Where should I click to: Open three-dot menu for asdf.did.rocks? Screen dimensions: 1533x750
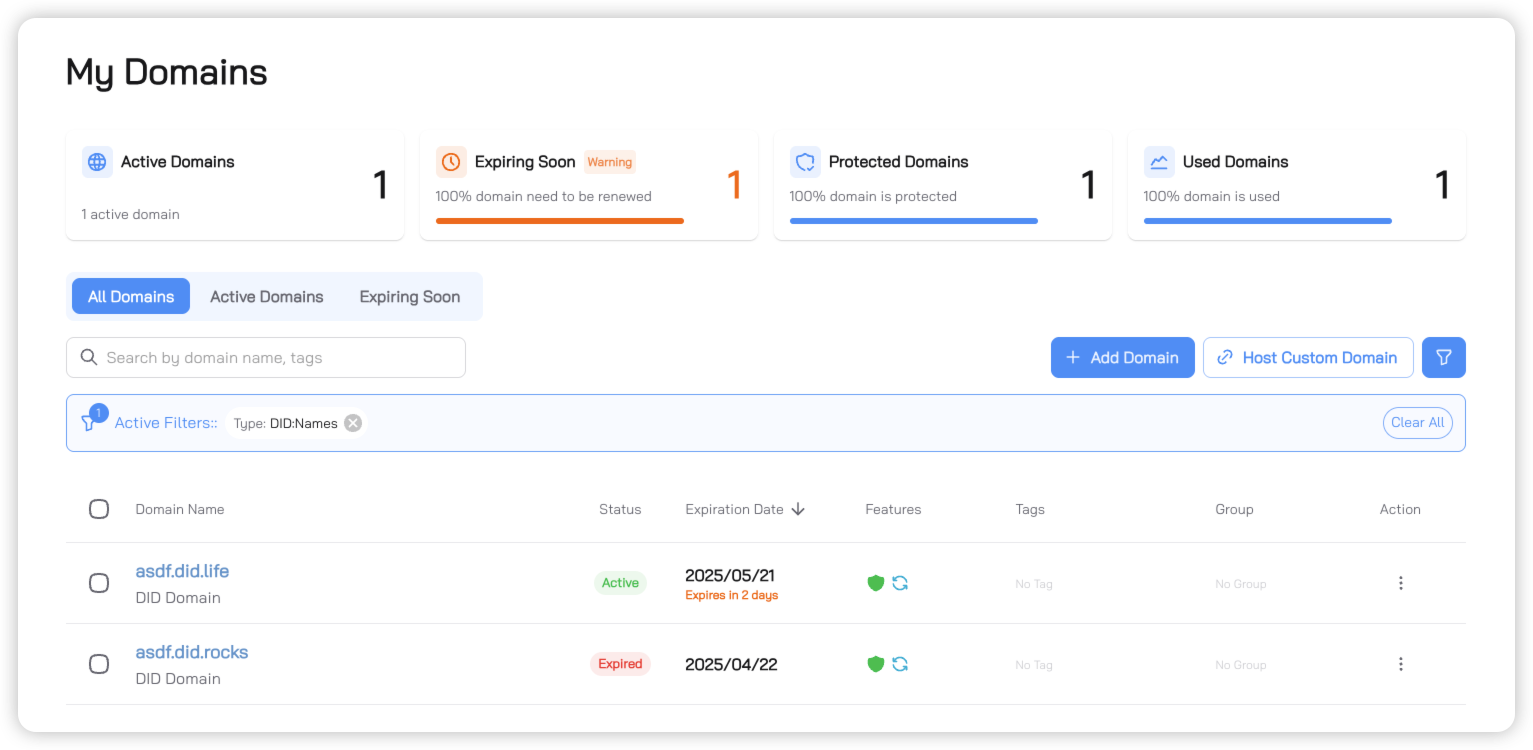pos(1400,664)
